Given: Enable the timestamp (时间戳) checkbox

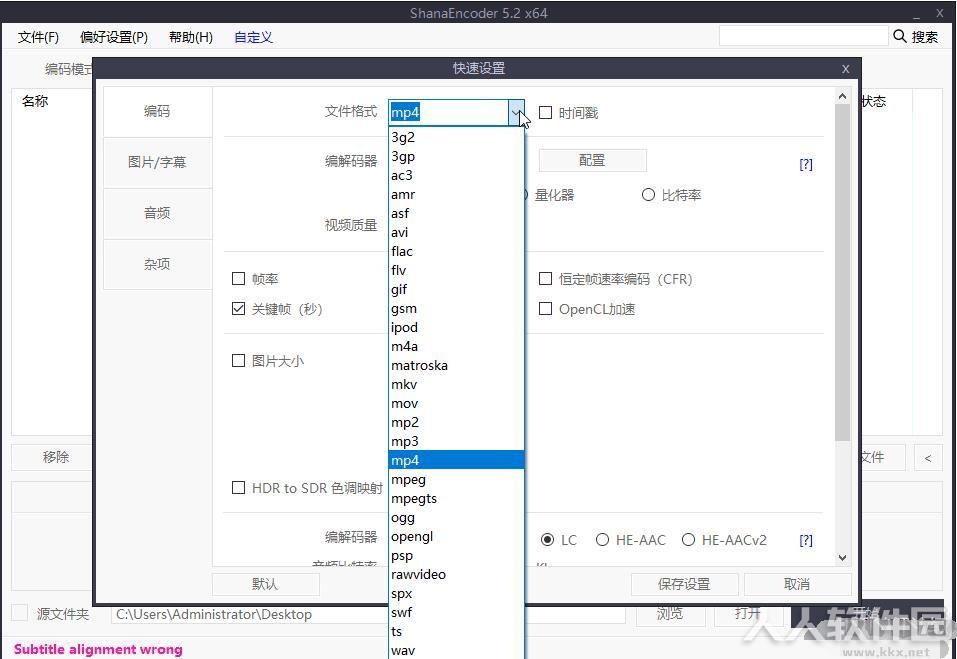Looking at the screenshot, I should pyautogui.click(x=546, y=113).
